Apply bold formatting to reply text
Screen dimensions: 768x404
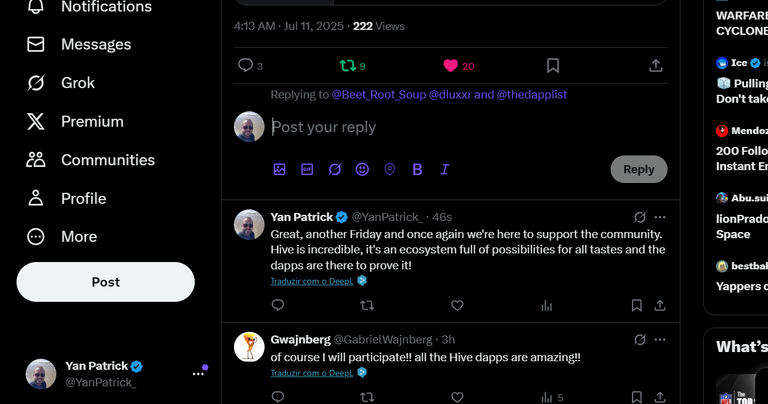(x=417, y=169)
